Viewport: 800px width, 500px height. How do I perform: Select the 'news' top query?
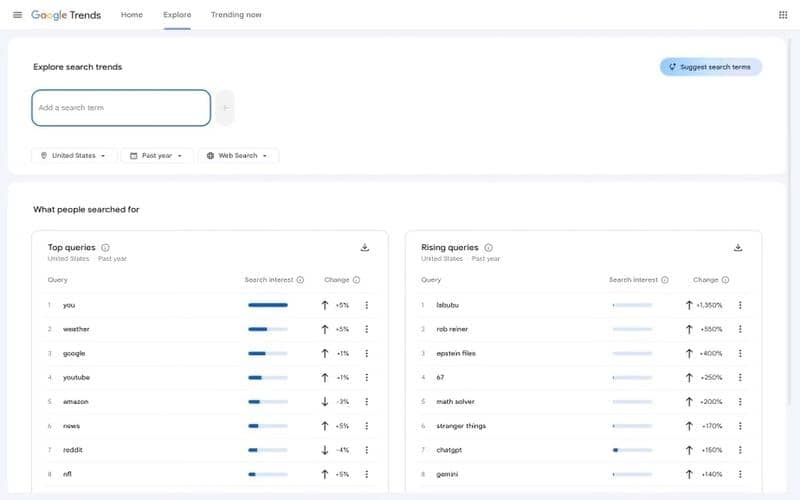71,426
